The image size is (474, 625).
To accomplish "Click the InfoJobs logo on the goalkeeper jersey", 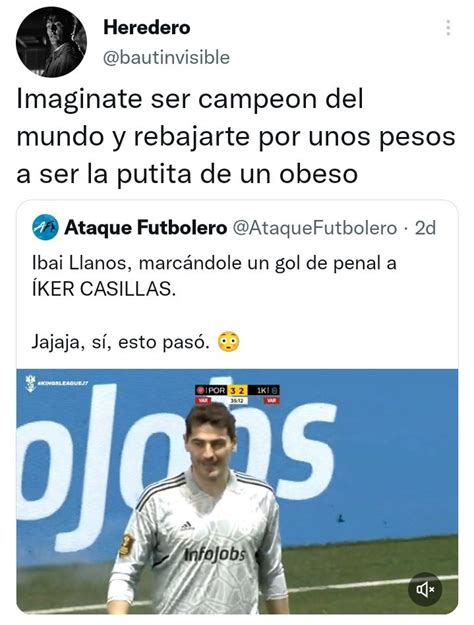I will (214, 554).
